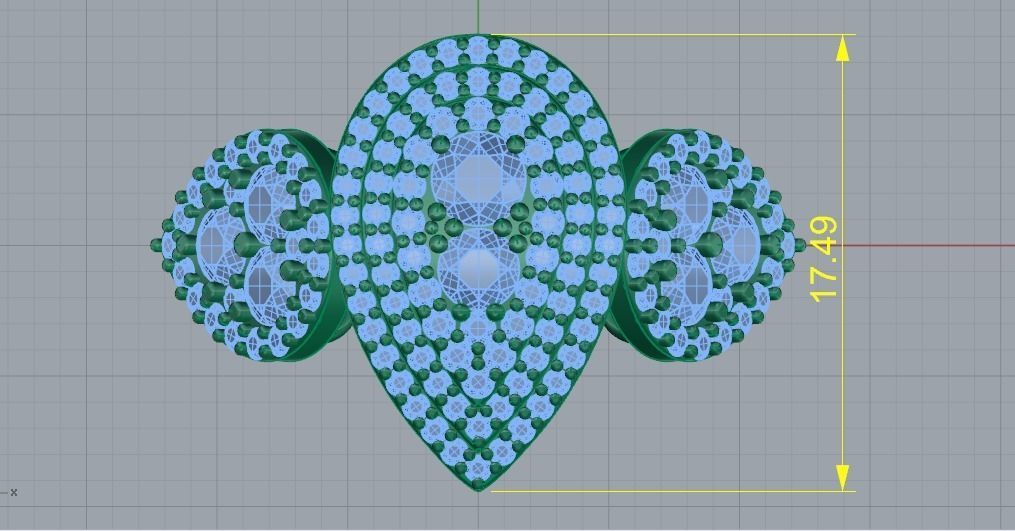Select the left round gemstone cluster
This screenshot has height=531, width=1015.
tap(246, 245)
